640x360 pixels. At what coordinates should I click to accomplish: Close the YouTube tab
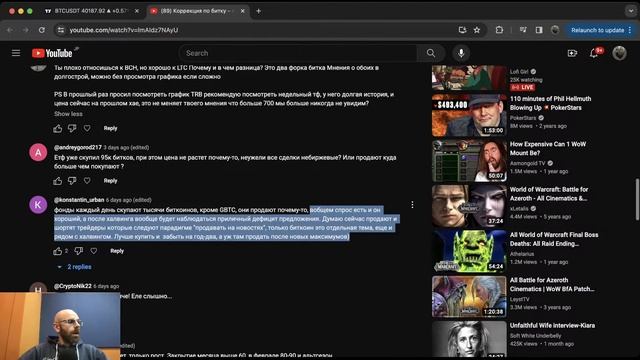242,11
